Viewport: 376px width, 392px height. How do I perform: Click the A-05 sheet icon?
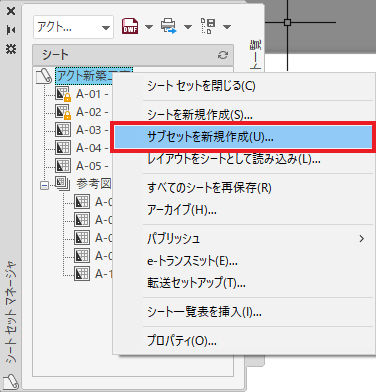tap(62, 166)
